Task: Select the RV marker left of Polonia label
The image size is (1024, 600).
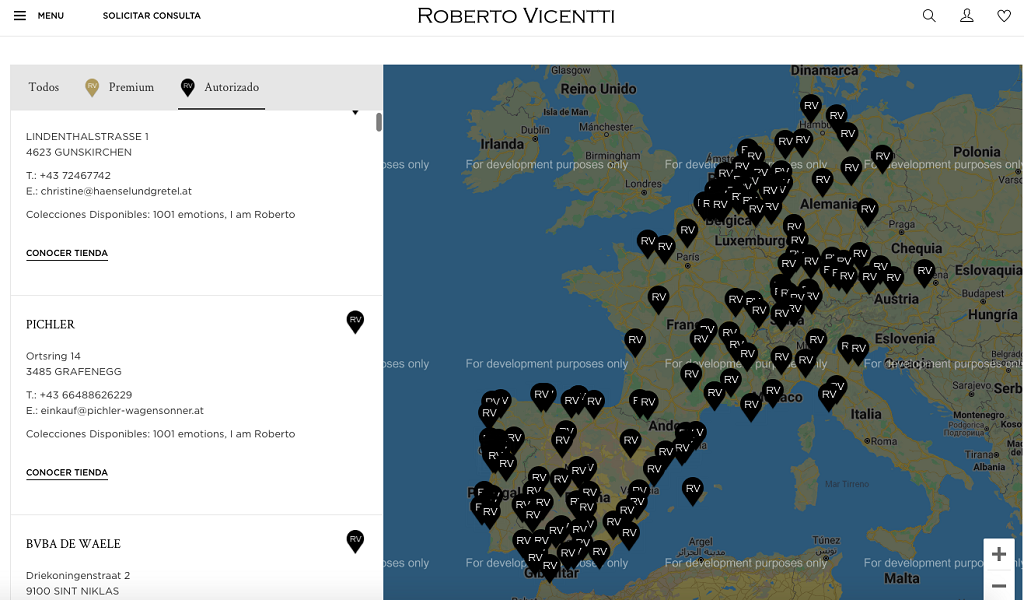Action: 882,158
